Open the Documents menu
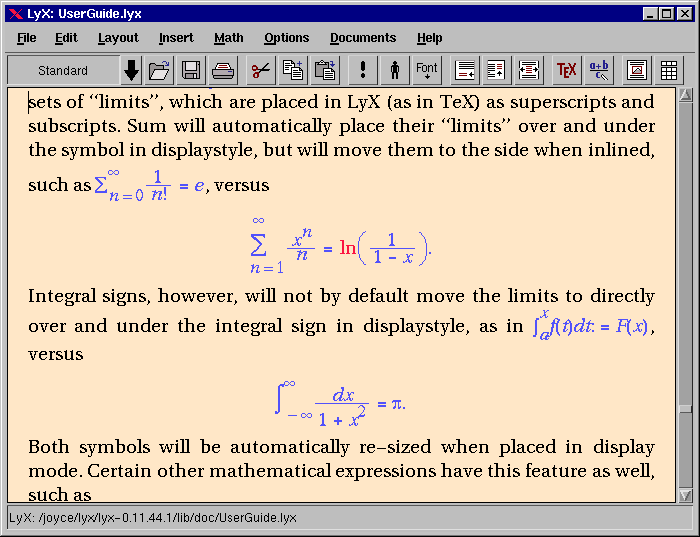 click(x=363, y=38)
